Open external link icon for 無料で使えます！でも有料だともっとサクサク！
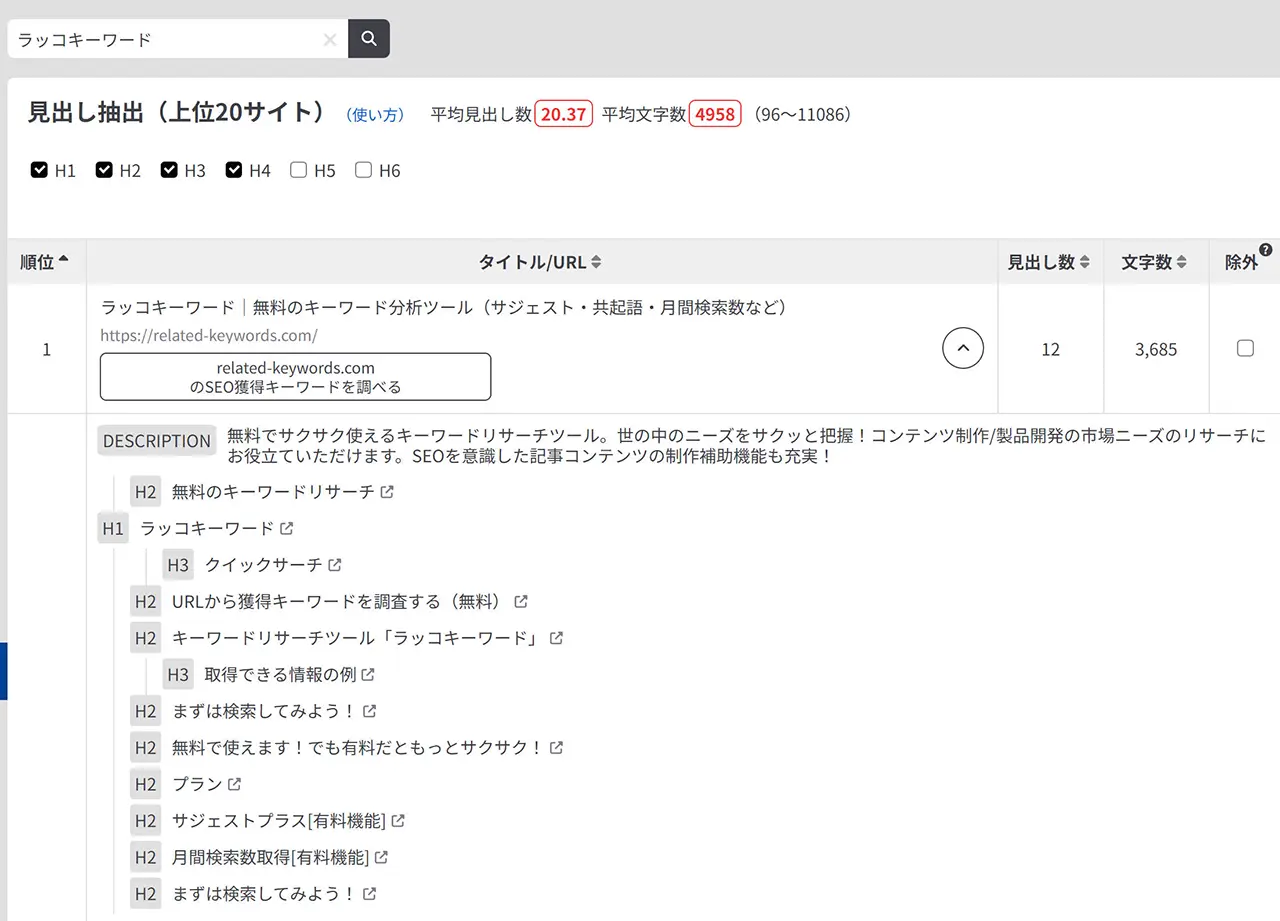This screenshot has height=921, width=1280. click(557, 748)
